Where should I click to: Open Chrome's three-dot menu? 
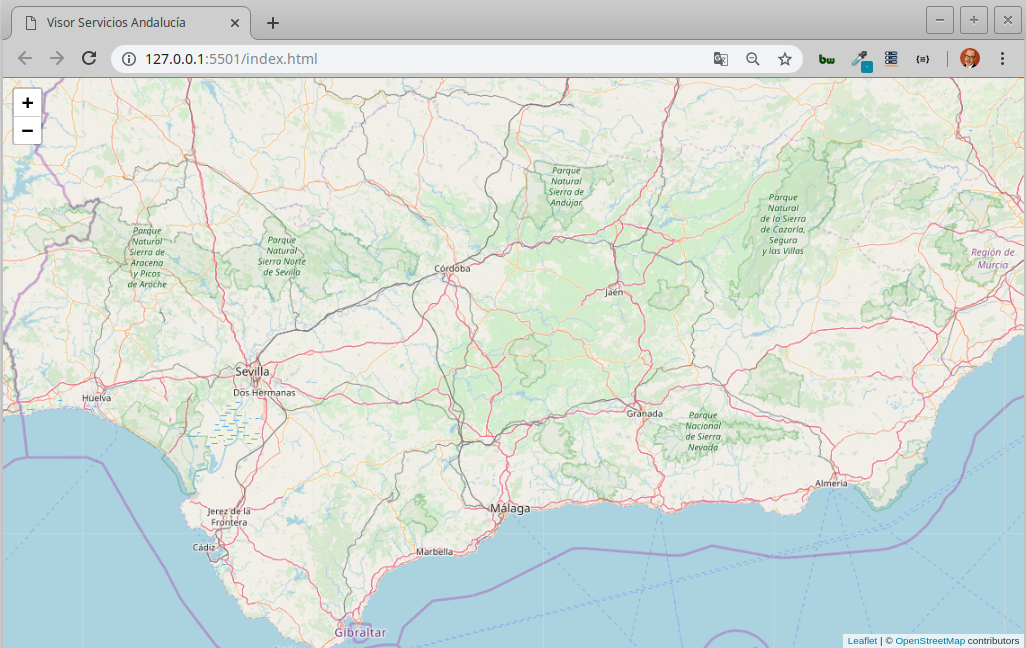point(1002,59)
